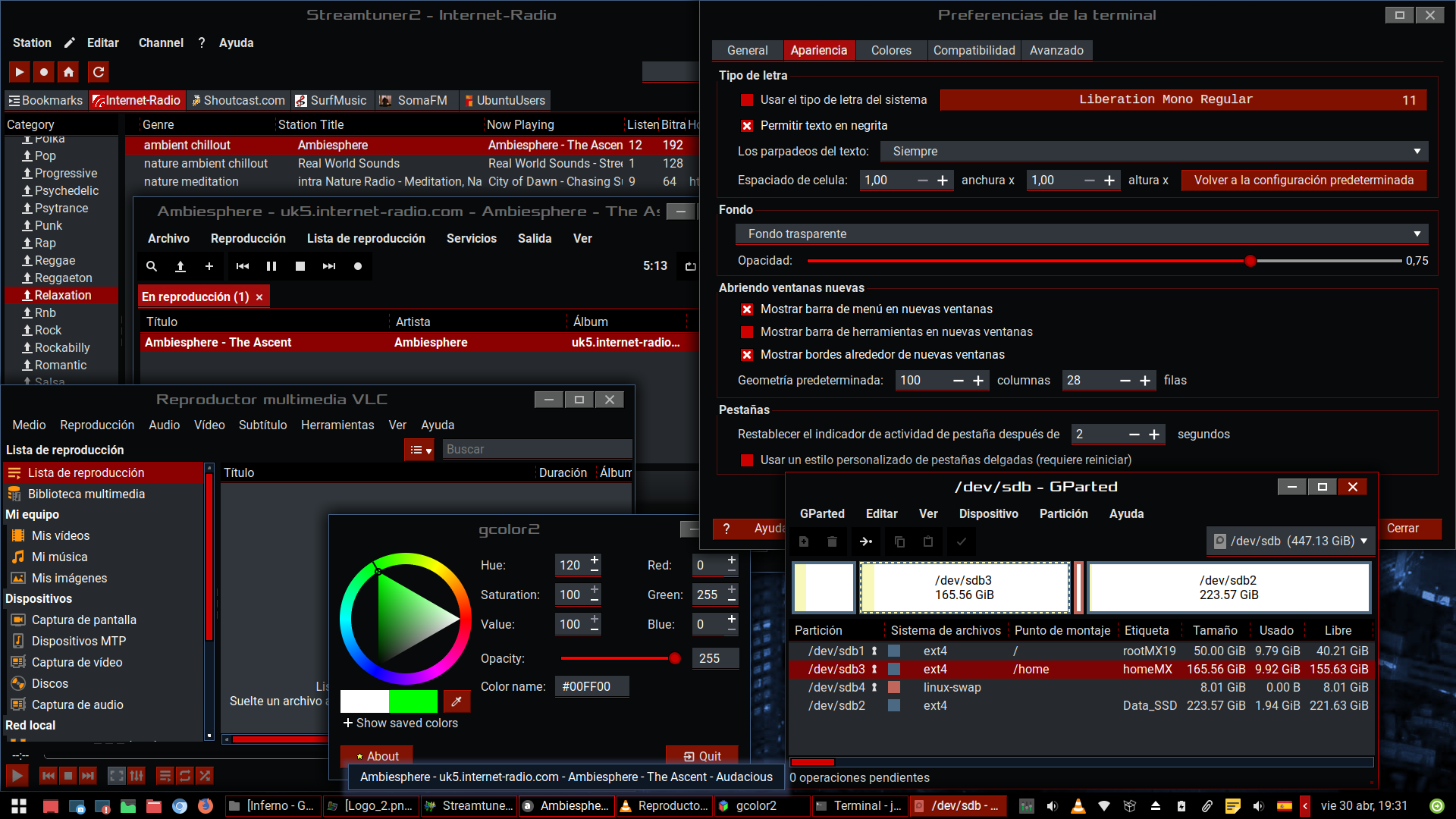
Task: Click the paste partition icon in GParted
Action: (927, 541)
